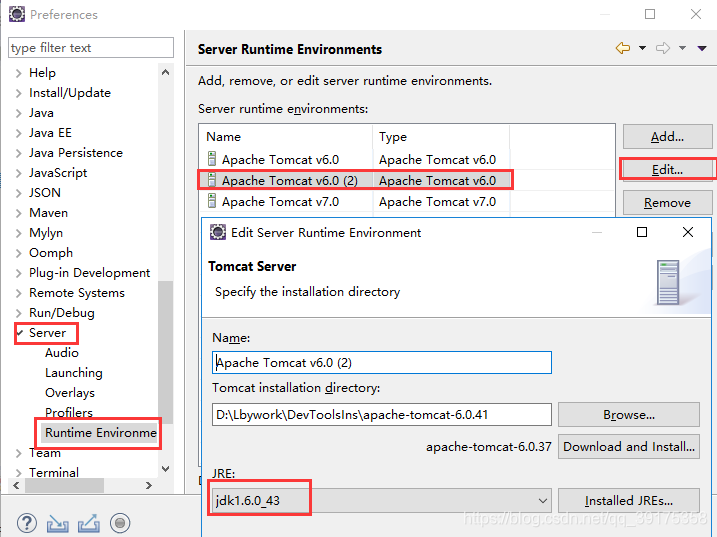The image size is (717, 537).
Task: Select Profilers under Server
Action: click(x=69, y=413)
